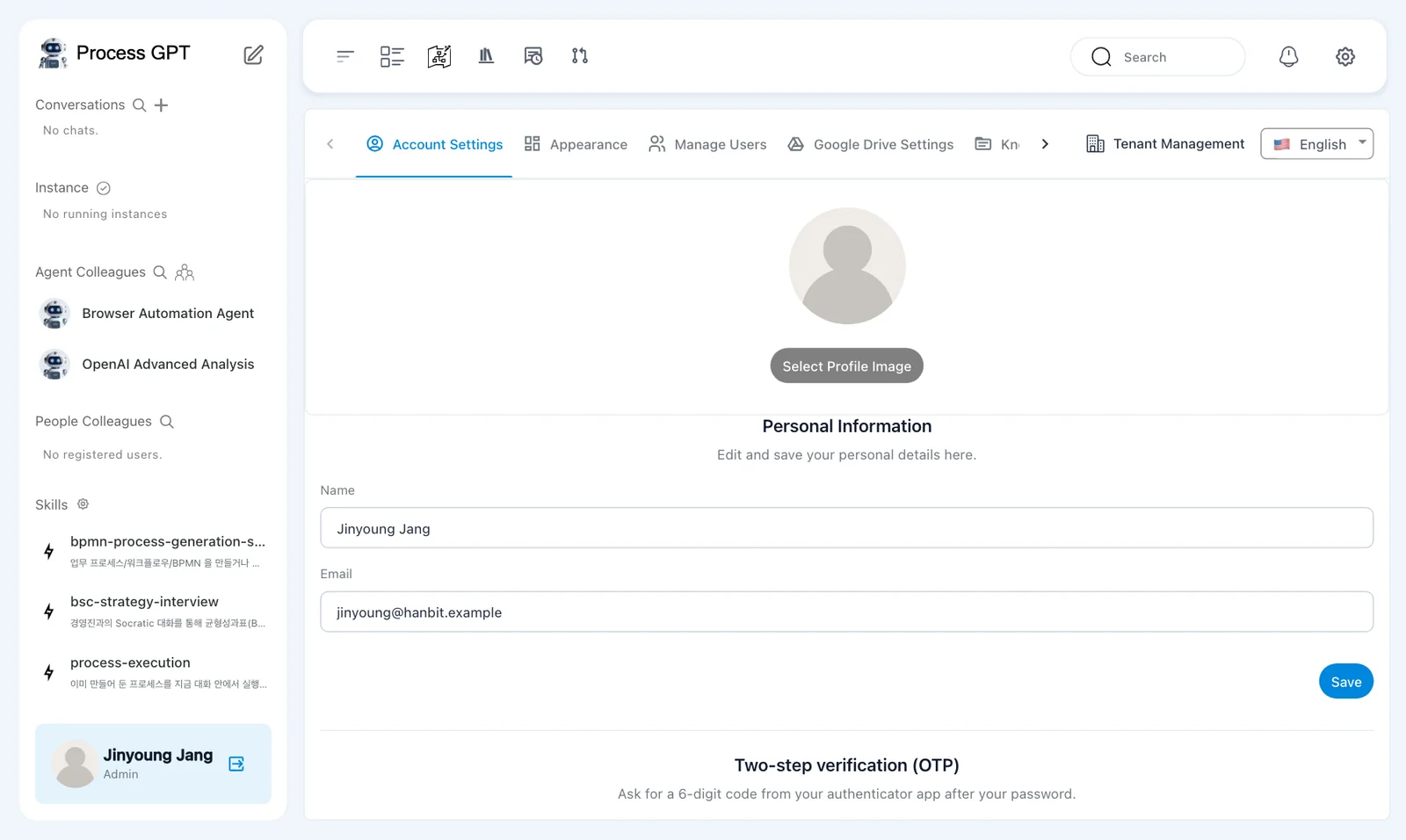Open the task list view icon
Viewport: 1406px width, 840px height.
392,56
